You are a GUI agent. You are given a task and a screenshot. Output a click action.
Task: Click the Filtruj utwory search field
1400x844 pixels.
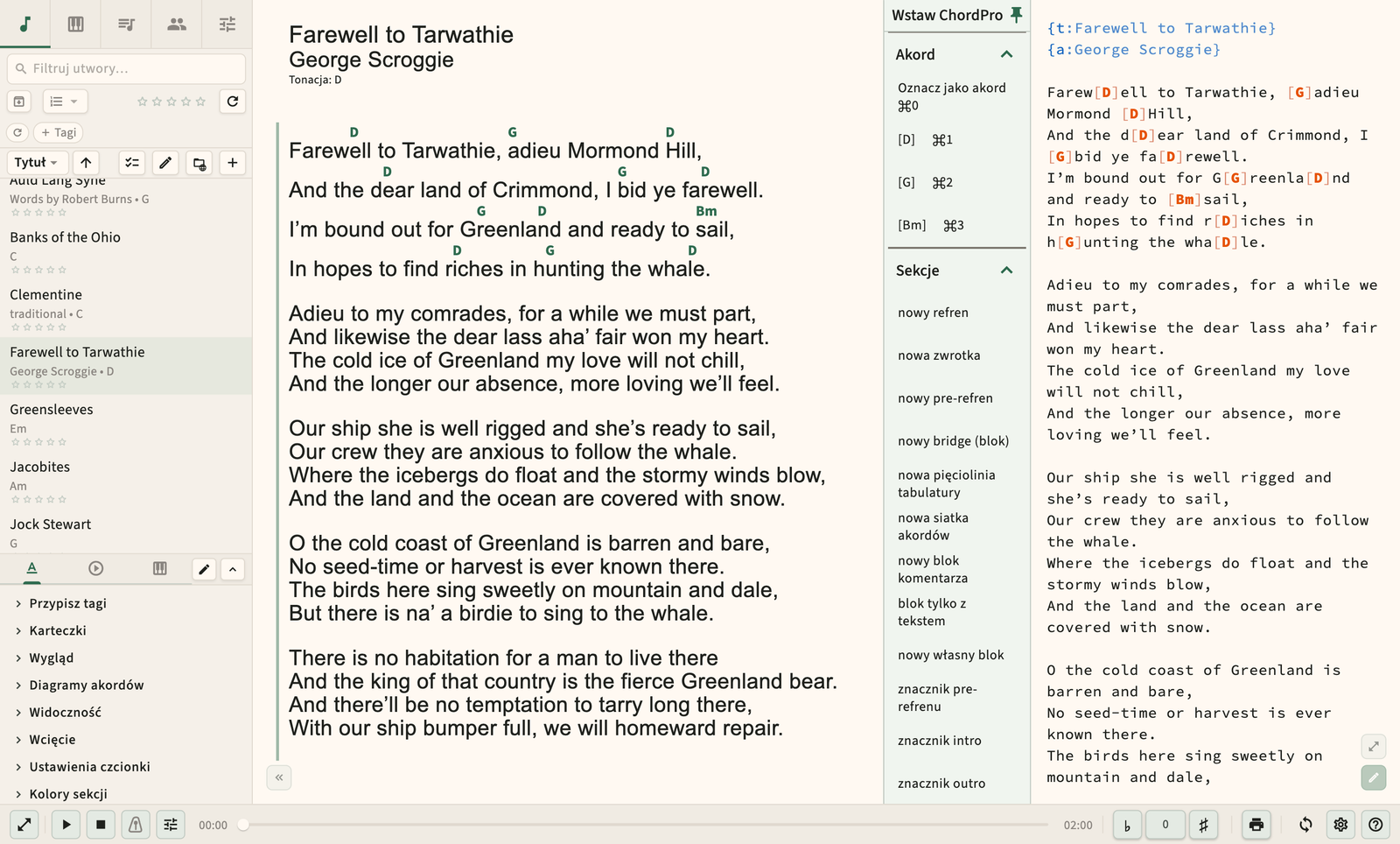coord(126,68)
